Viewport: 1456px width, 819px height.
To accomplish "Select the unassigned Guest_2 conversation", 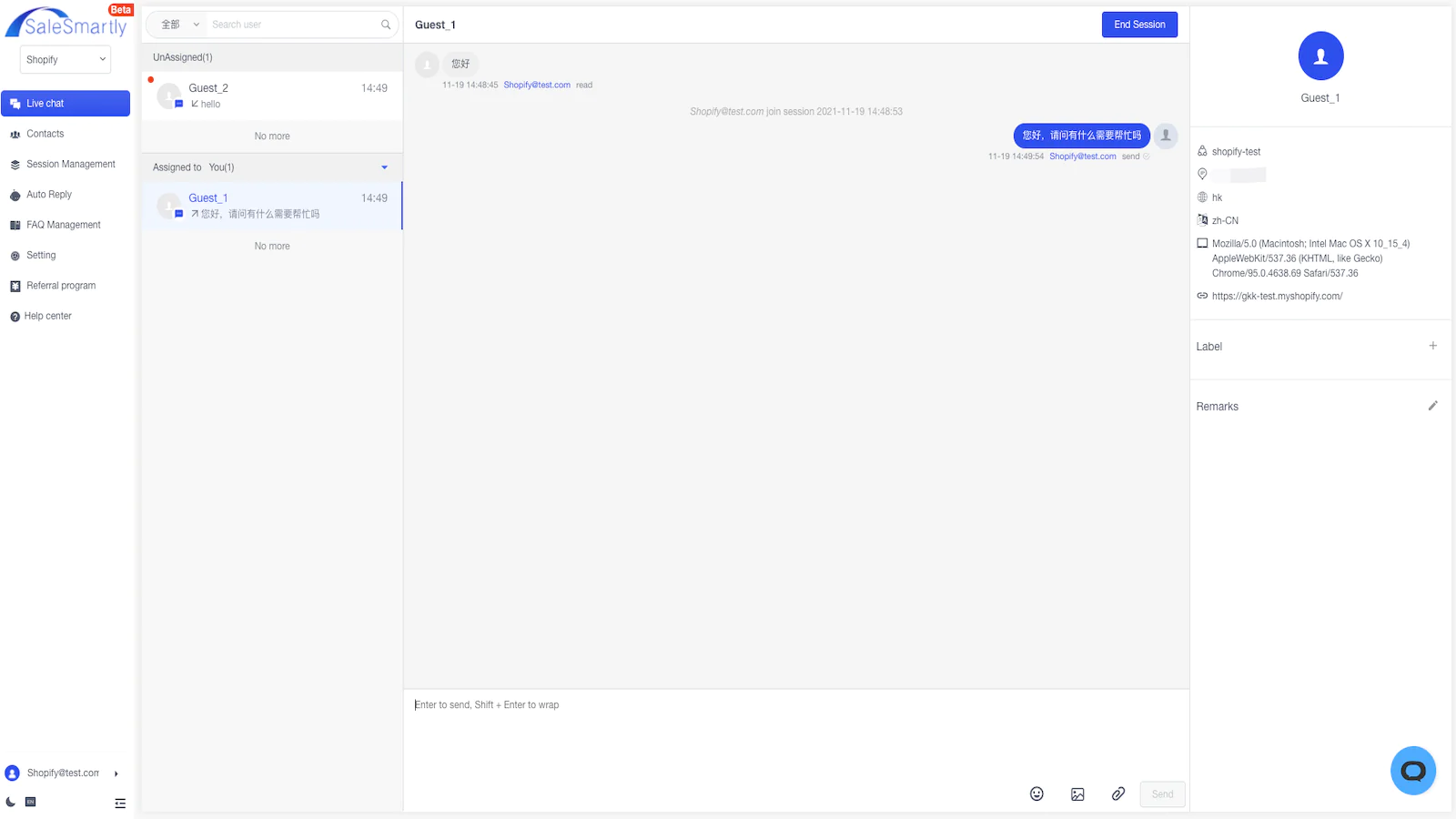I will (x=272, y=96).
